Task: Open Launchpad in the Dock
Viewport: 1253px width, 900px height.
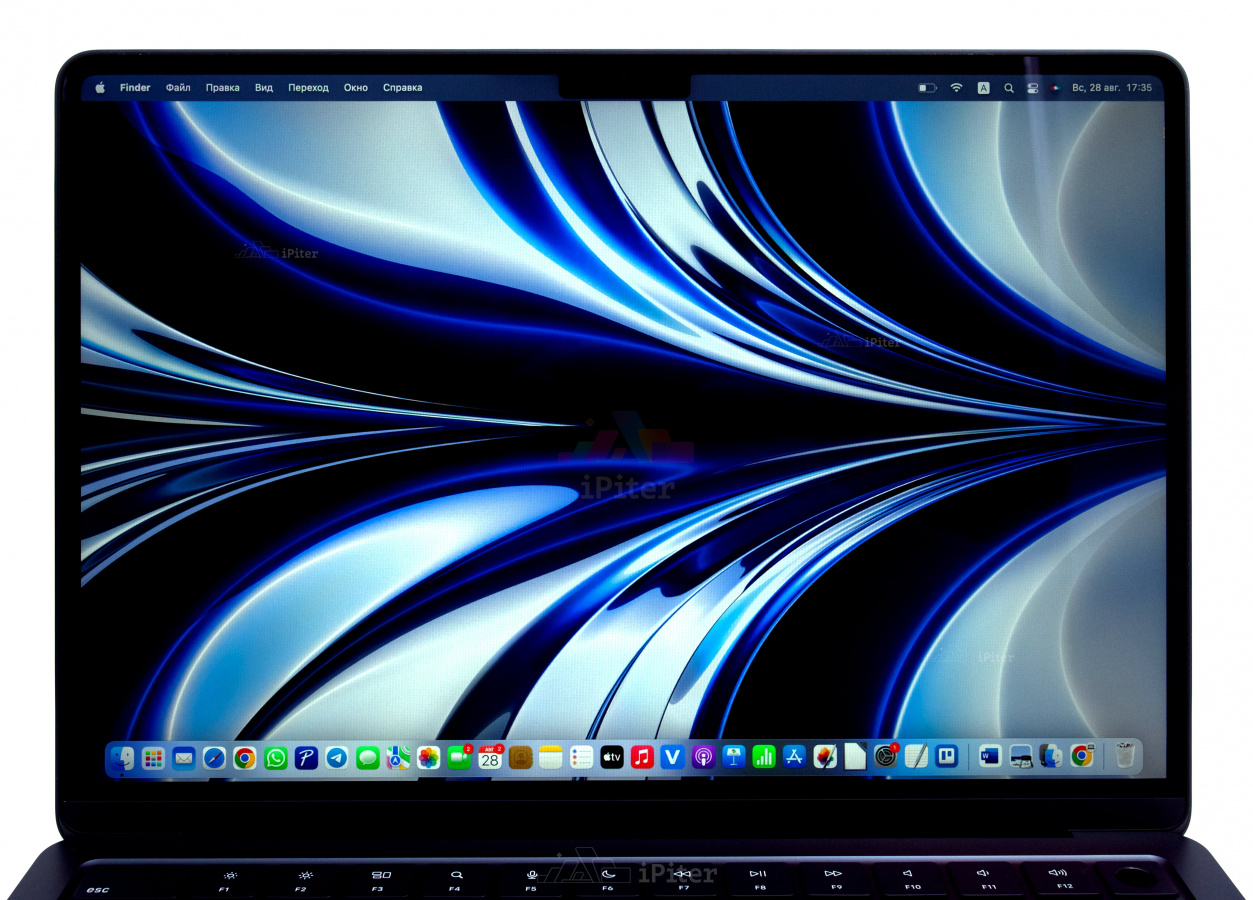Action: click(x=153, y=758)
